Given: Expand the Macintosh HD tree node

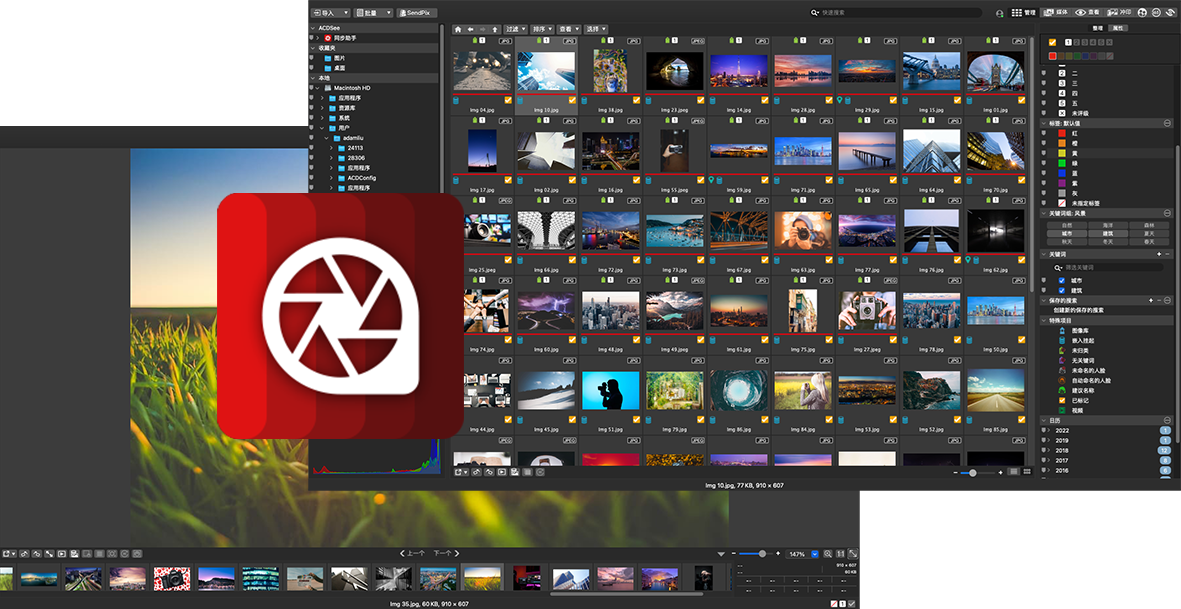Looking at the screenshot, I should [x=319, y=88].
